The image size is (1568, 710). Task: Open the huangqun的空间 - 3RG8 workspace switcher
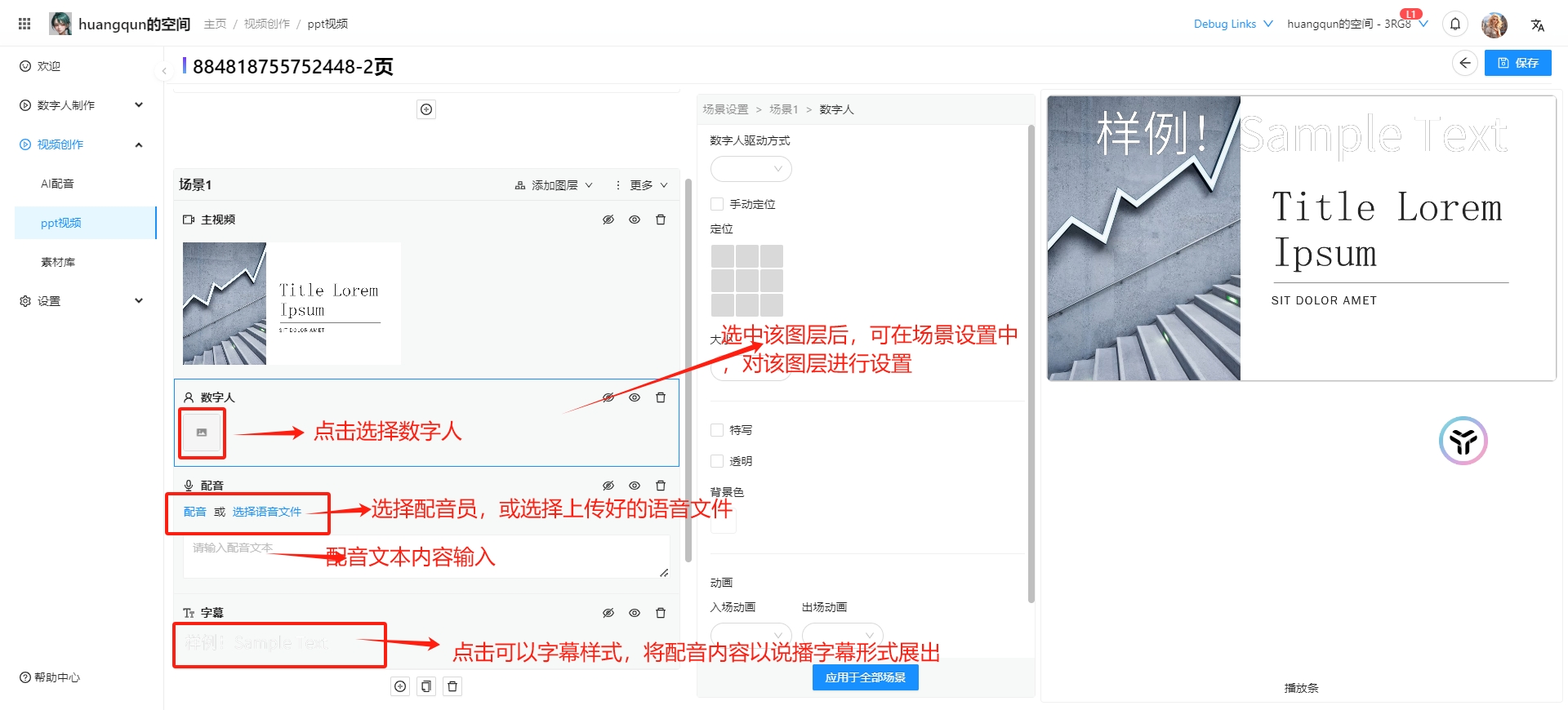click(1357, 24)
